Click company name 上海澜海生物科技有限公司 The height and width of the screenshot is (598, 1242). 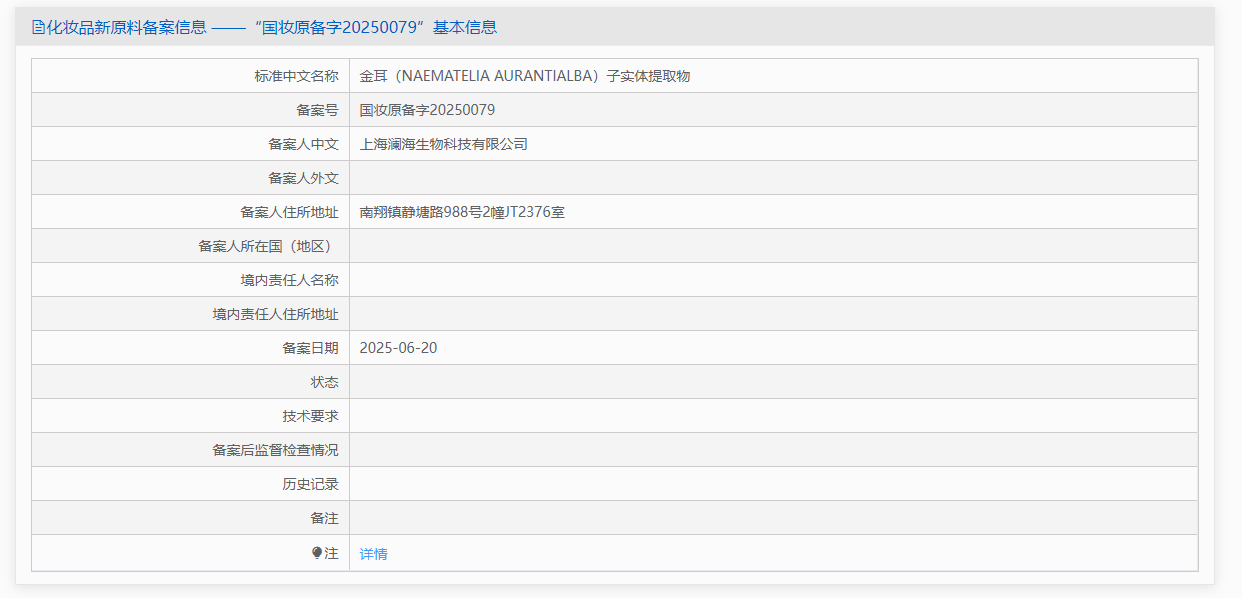(443, 144)
